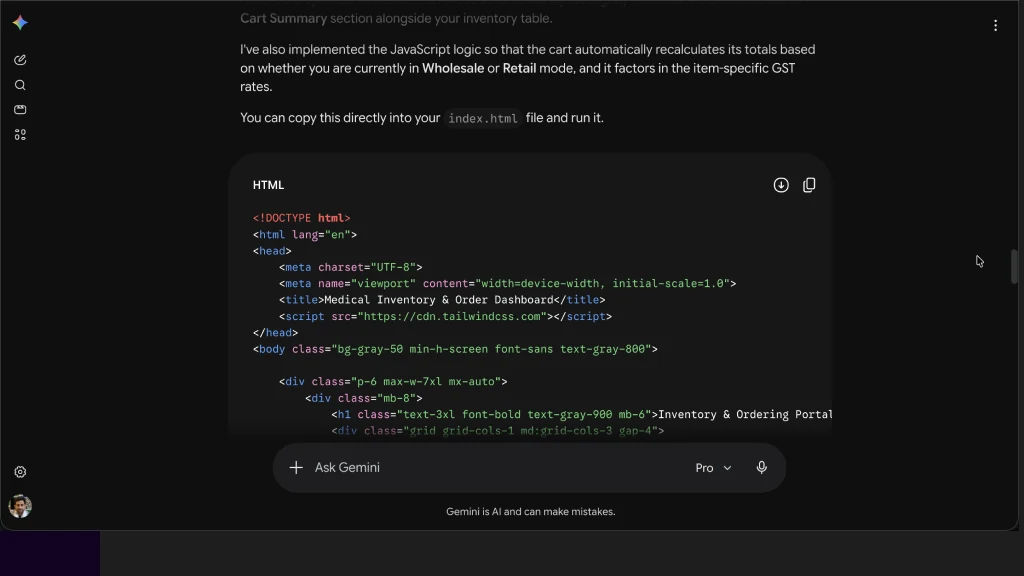Click the title line Medical Inventory & Order Dashboard
Image resolution: width=1024 pixels, height=576 pixels.
(x=442, y=300)
